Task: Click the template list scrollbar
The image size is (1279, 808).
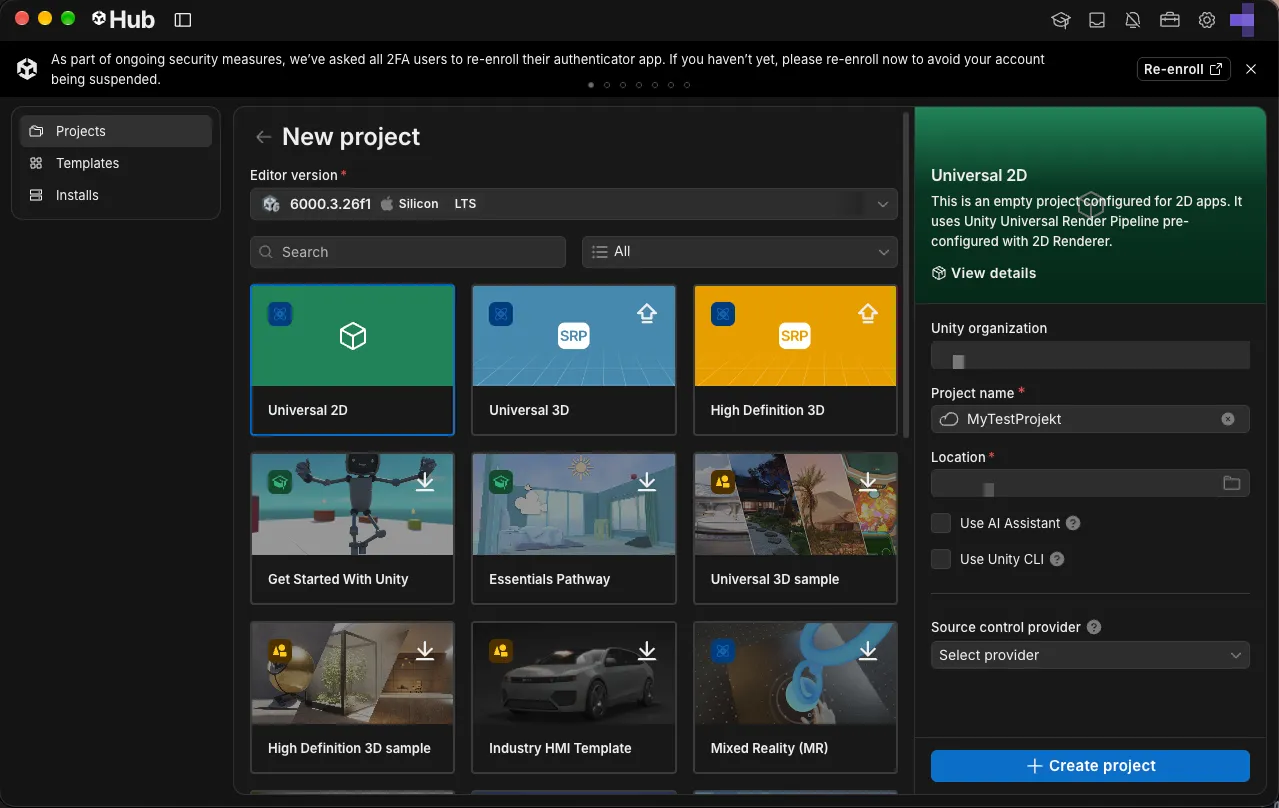Action: point(906,275)
